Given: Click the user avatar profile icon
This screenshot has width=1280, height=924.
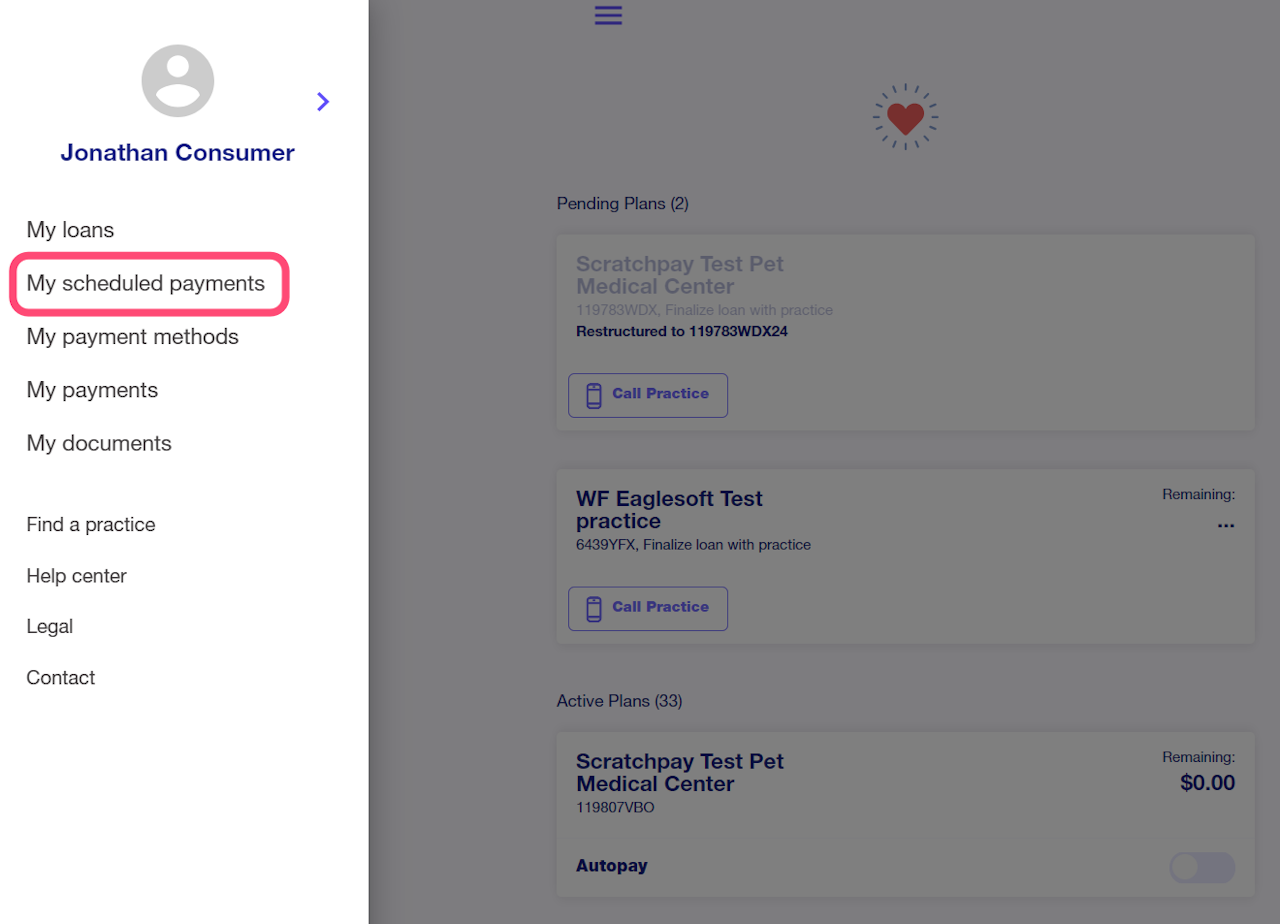Looking at the screenshot, I should point(178,81).
